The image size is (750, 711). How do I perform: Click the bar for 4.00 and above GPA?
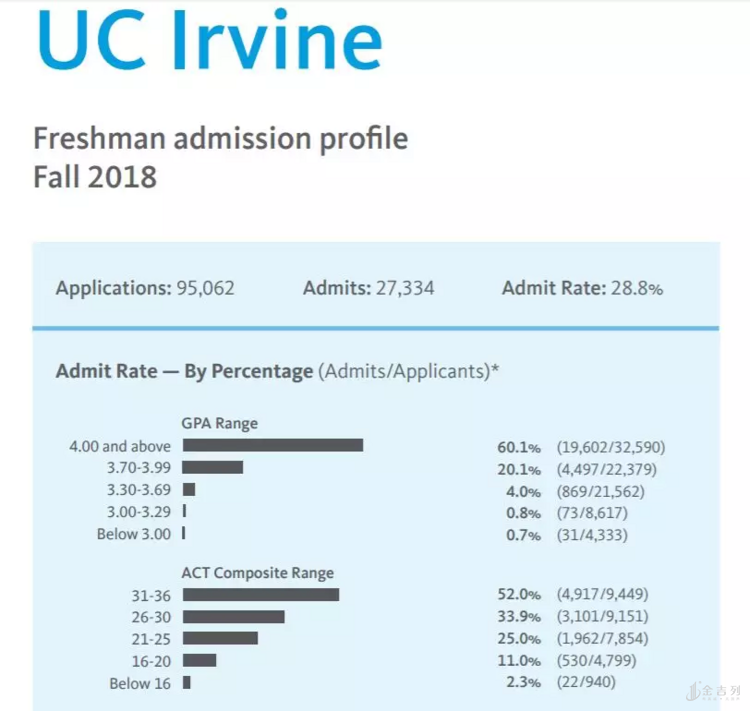pos(272,446)
